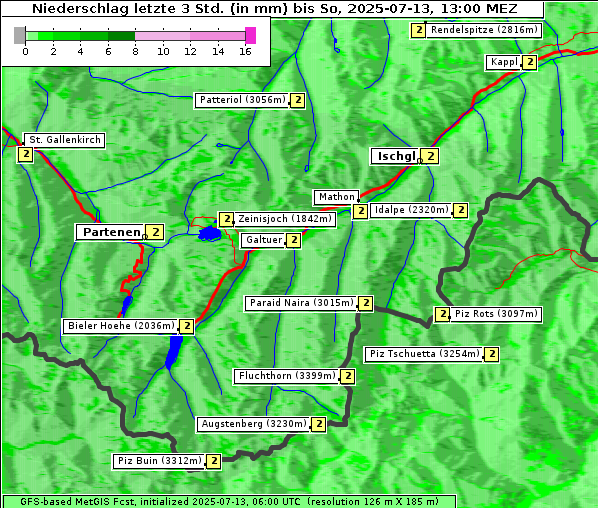Click the Piz Buin (3312m) label
The width and height of the screenshot is (598, 508).
[x=159, y=461]
